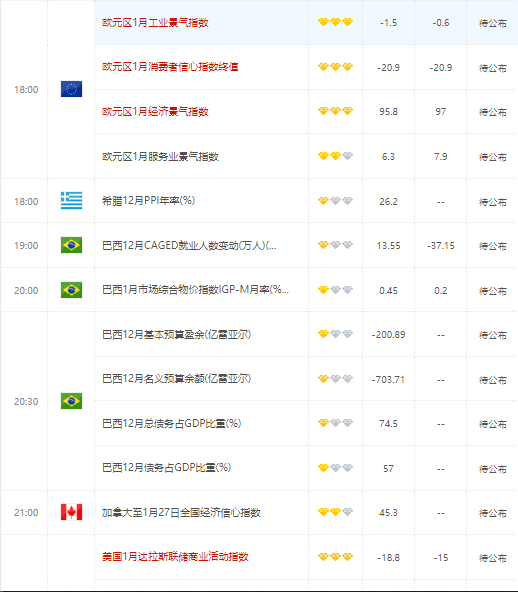The image size is (518, 592).
Task: Click importance hearts for 欧元区1月经济景气指数
Action: (x=335, y=111)
